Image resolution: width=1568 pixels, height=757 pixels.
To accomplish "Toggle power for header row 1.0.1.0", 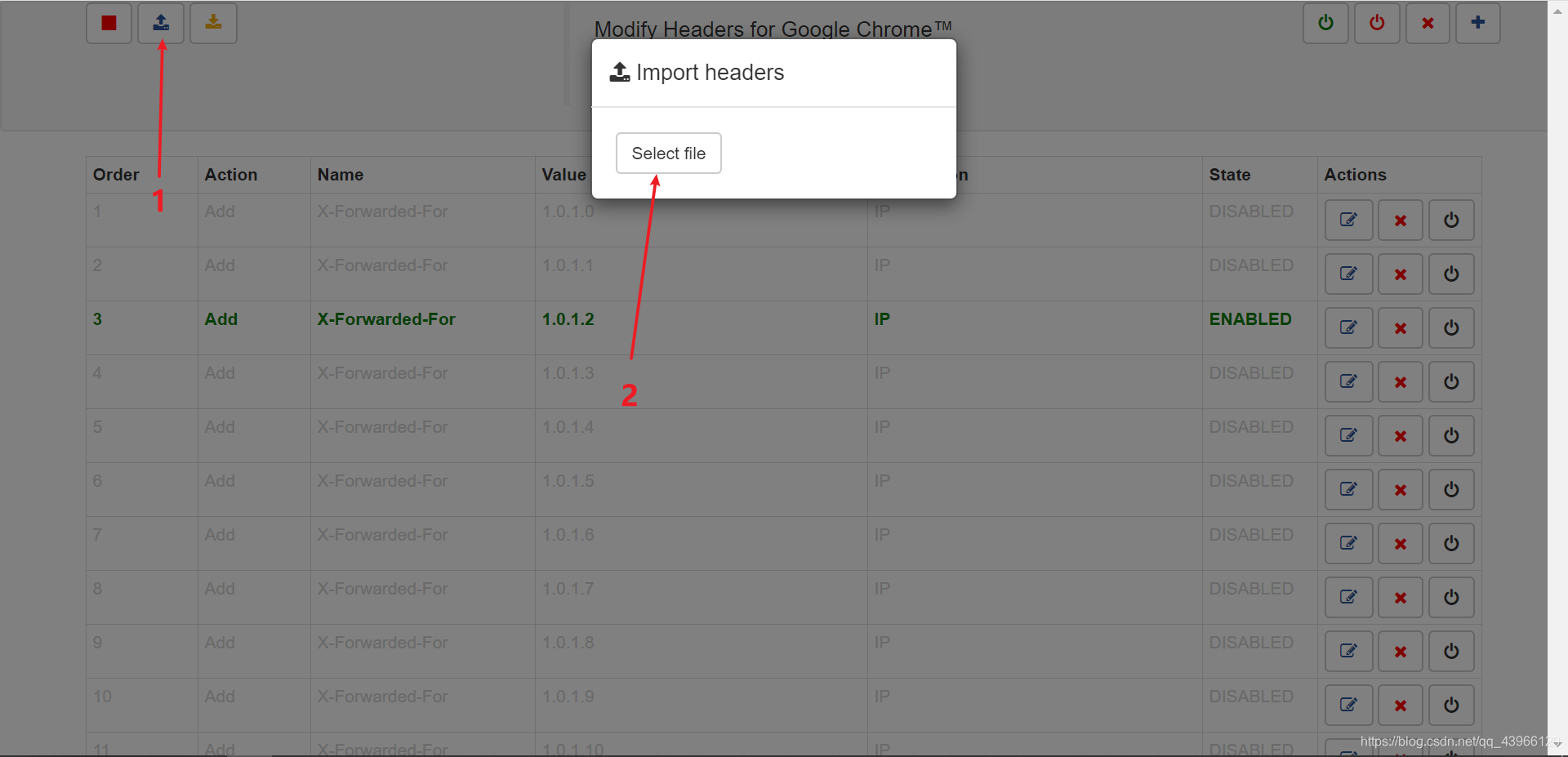I will [1451, 220].
